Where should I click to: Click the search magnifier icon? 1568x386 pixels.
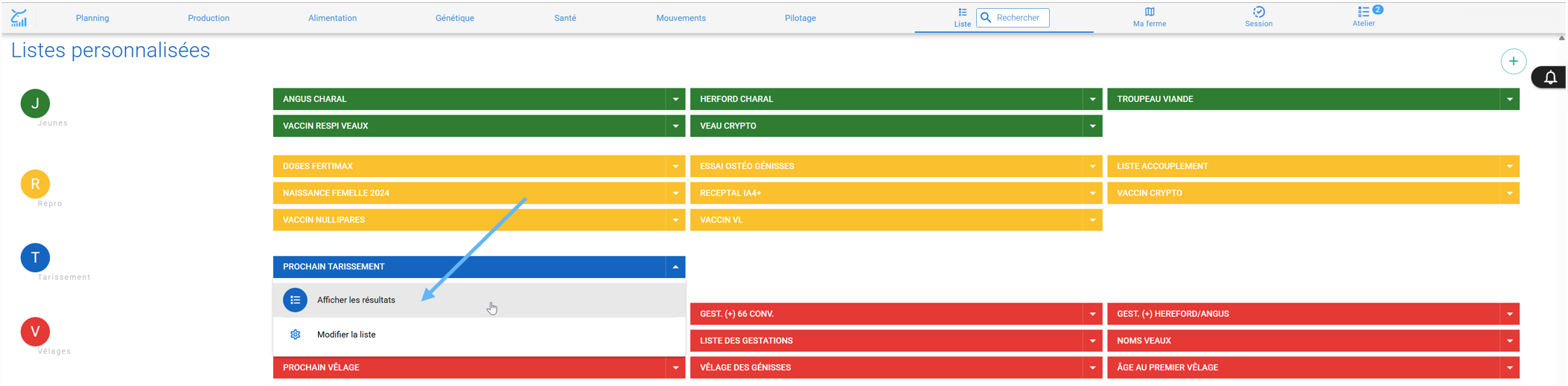click(986, 18)
